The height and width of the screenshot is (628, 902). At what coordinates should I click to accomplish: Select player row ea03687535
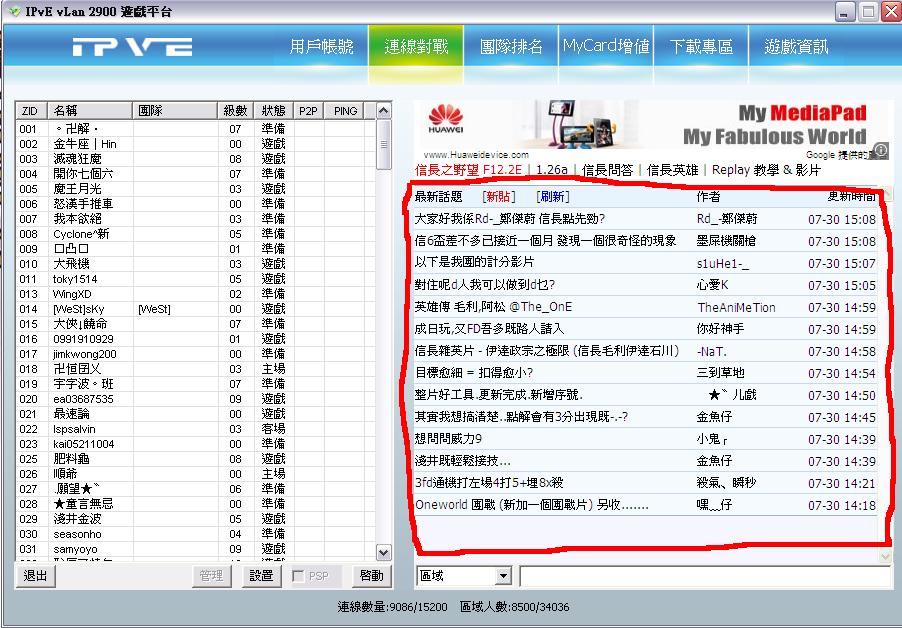coord(196,399)
